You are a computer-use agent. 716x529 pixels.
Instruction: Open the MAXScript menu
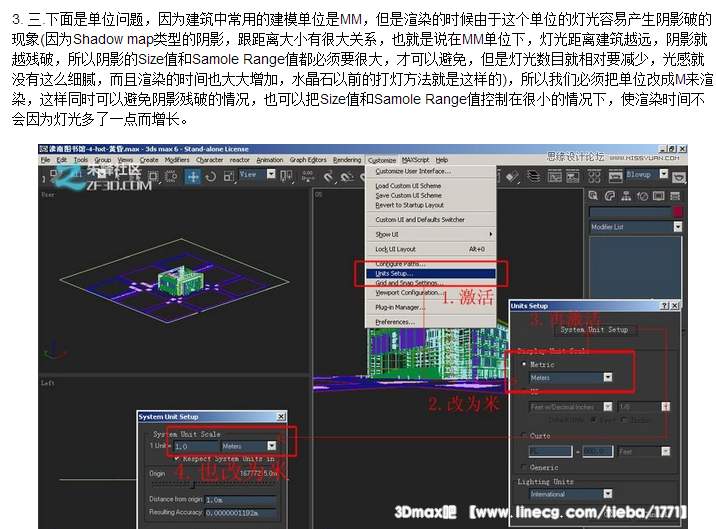click(415, 160)
